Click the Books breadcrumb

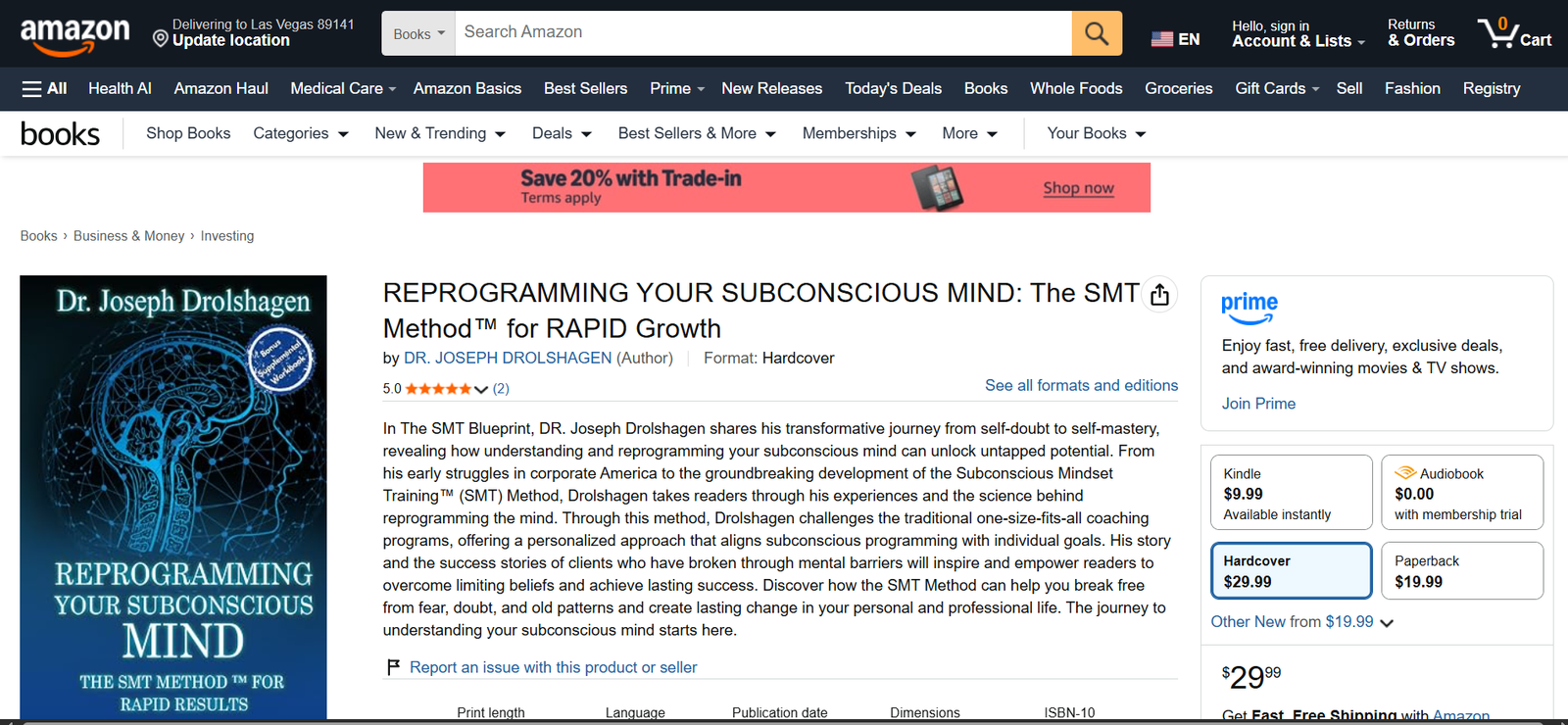tap(39, 236)
